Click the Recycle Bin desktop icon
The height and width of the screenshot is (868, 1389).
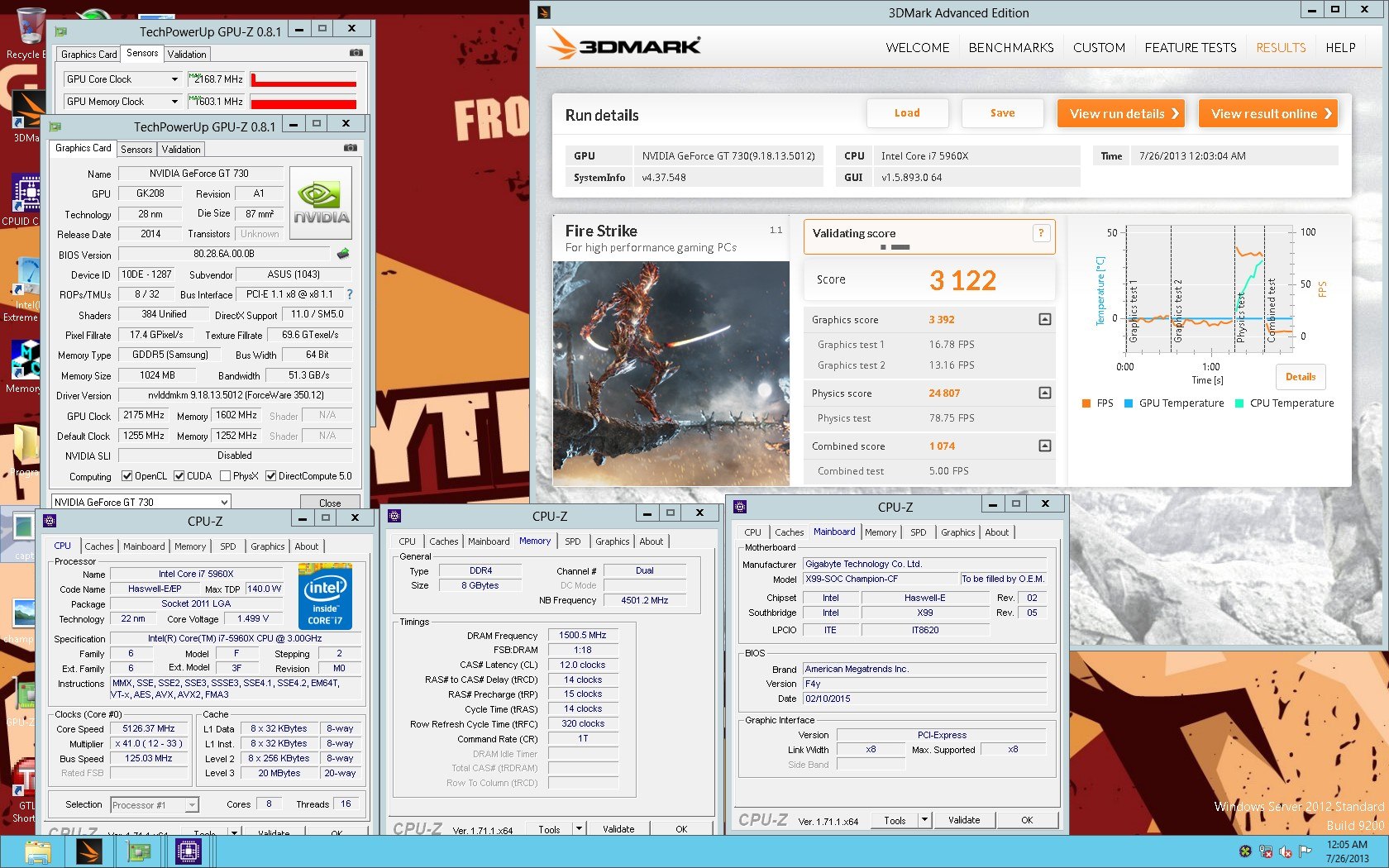coord(30,25)
